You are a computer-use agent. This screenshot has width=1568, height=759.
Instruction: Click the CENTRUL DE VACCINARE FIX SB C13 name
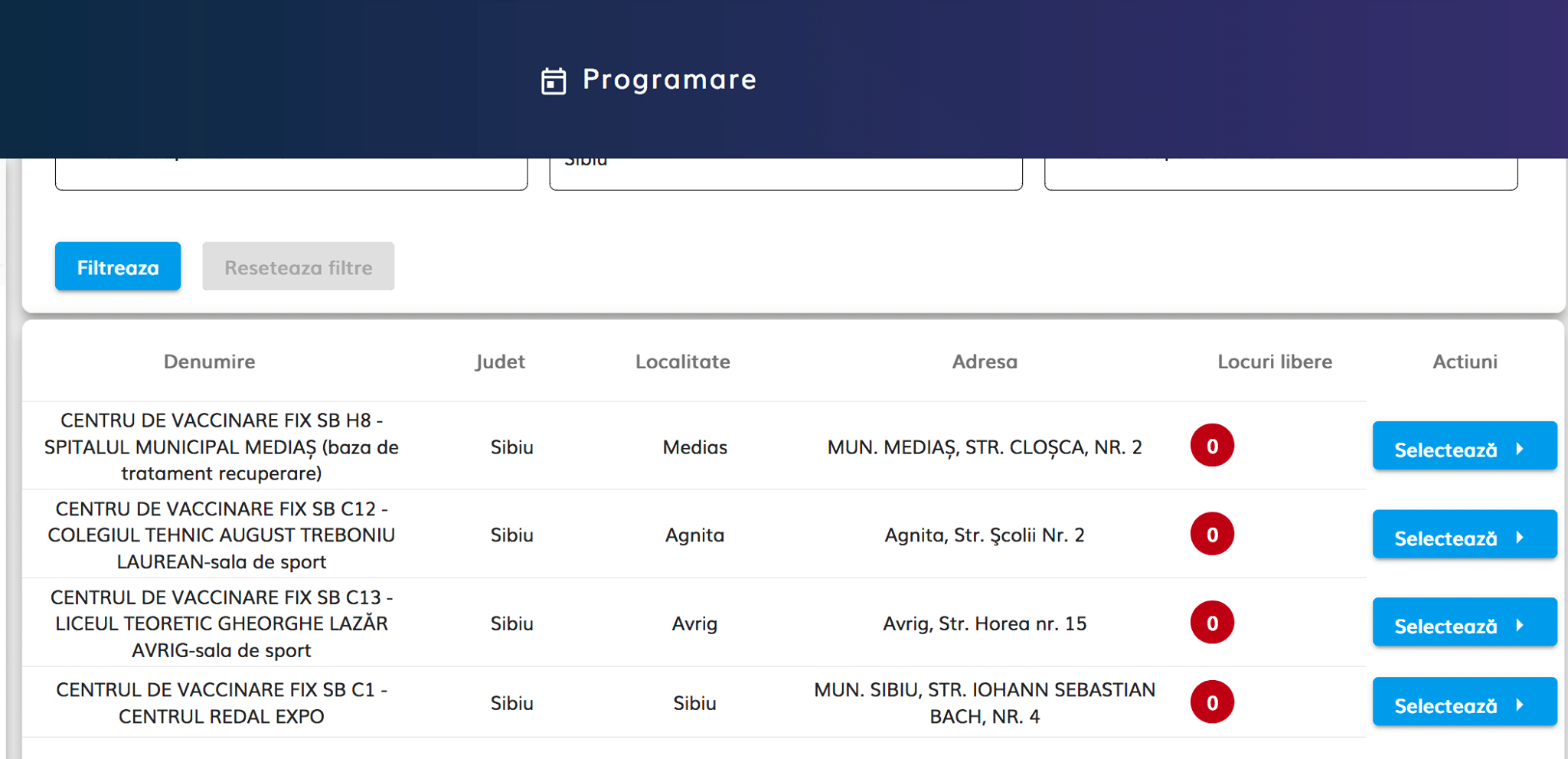pos(221,623)
